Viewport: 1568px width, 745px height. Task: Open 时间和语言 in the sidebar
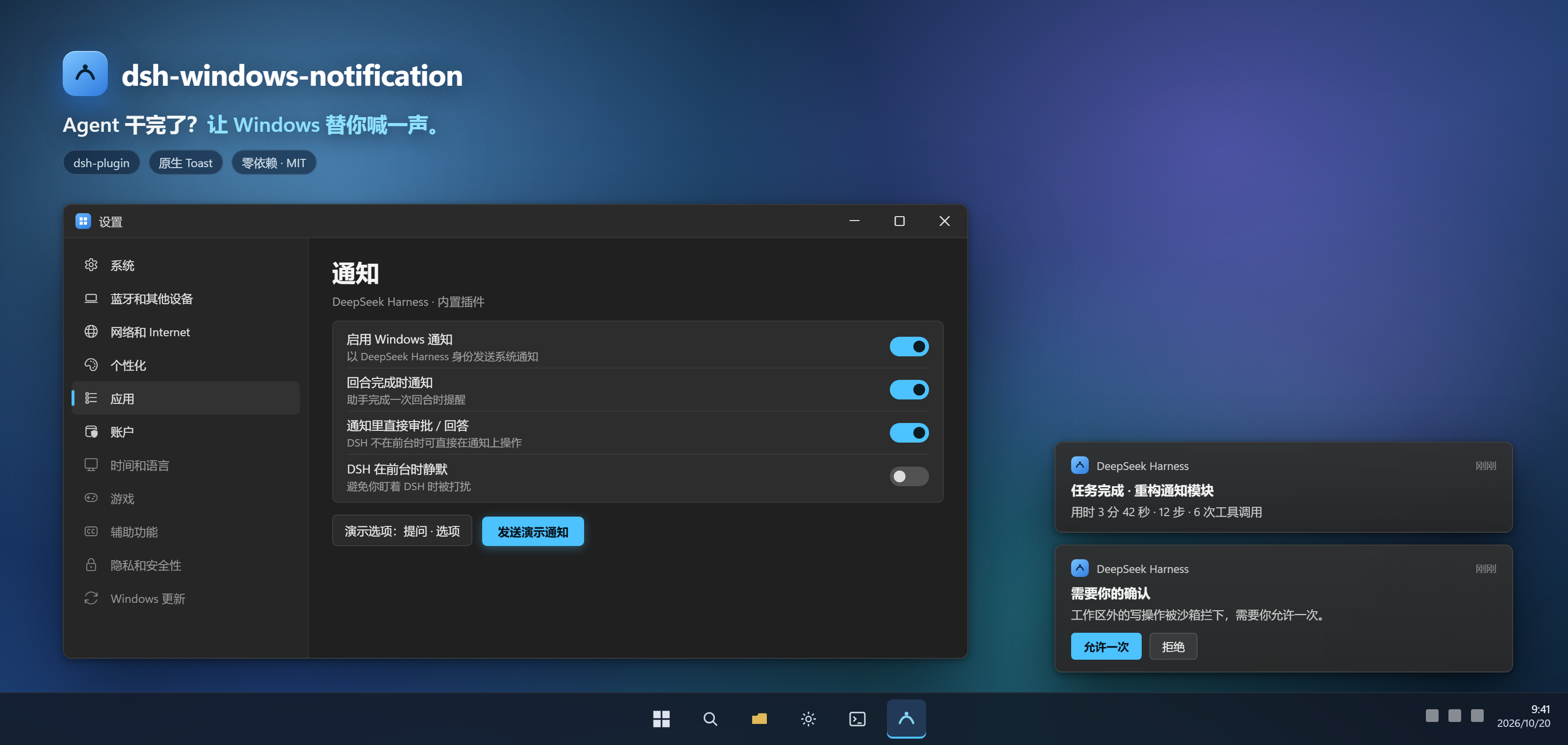pos(186,465)
